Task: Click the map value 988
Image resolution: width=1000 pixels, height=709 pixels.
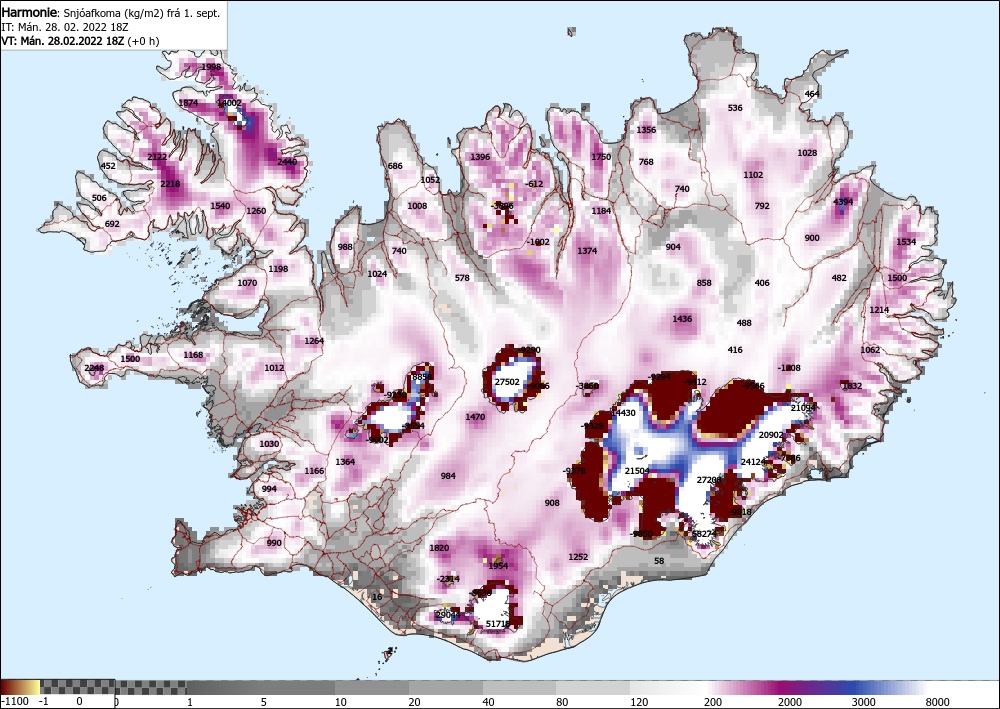Action: [345, 247]
